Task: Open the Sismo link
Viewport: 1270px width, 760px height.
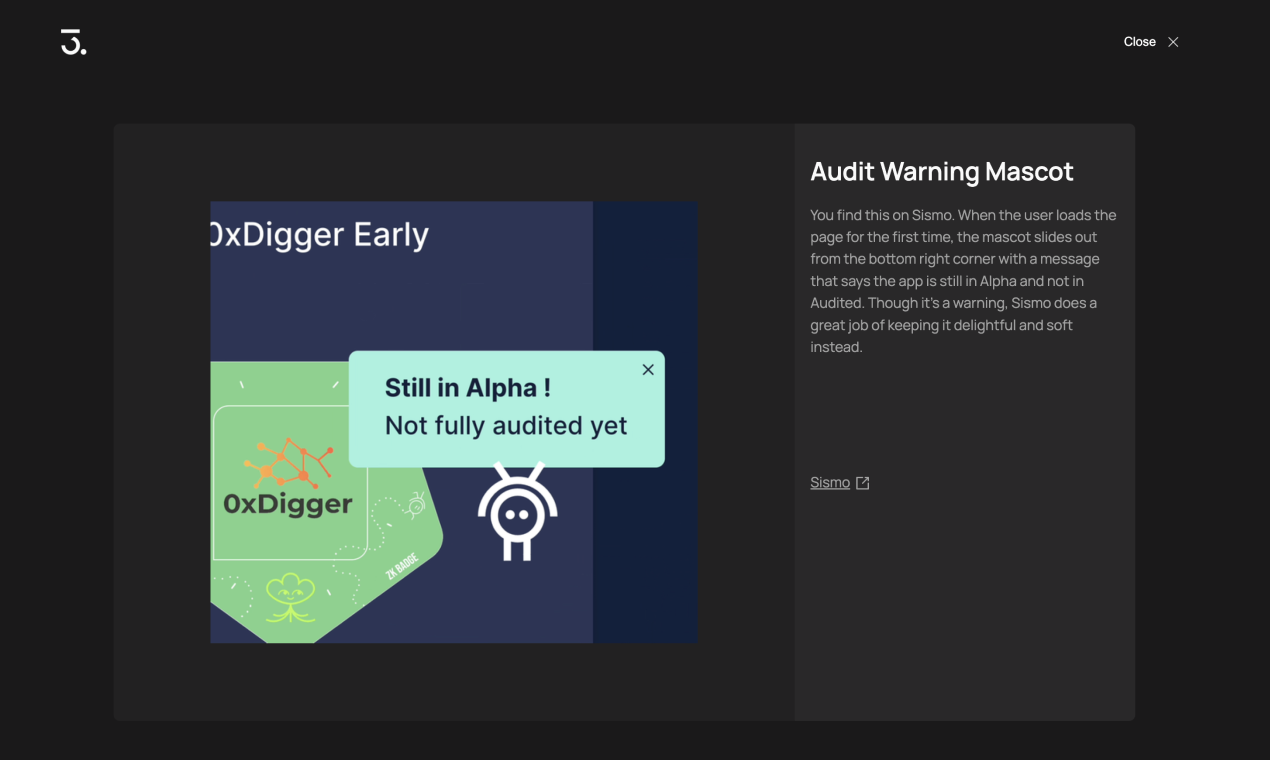Action: pos(830,482)
